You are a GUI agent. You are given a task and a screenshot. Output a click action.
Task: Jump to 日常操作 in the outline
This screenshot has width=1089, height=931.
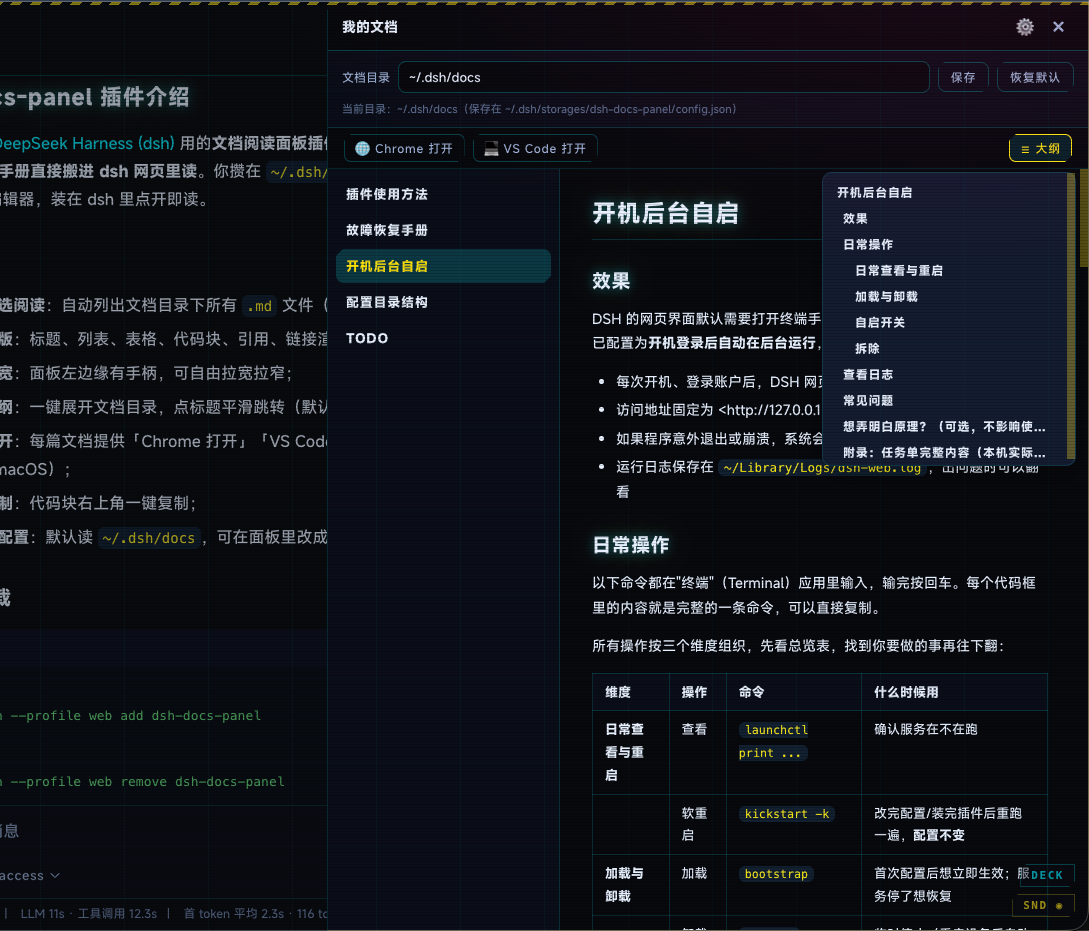tap(867, 244)
